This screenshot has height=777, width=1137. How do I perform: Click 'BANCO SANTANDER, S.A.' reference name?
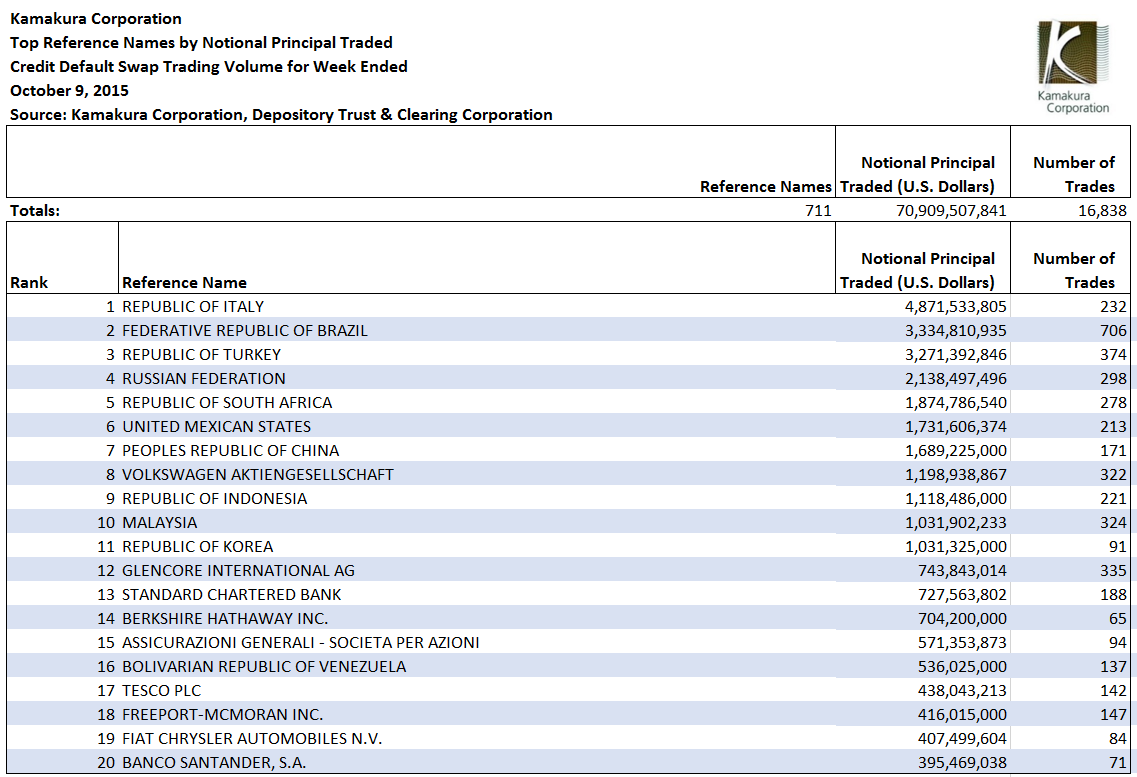214,761
